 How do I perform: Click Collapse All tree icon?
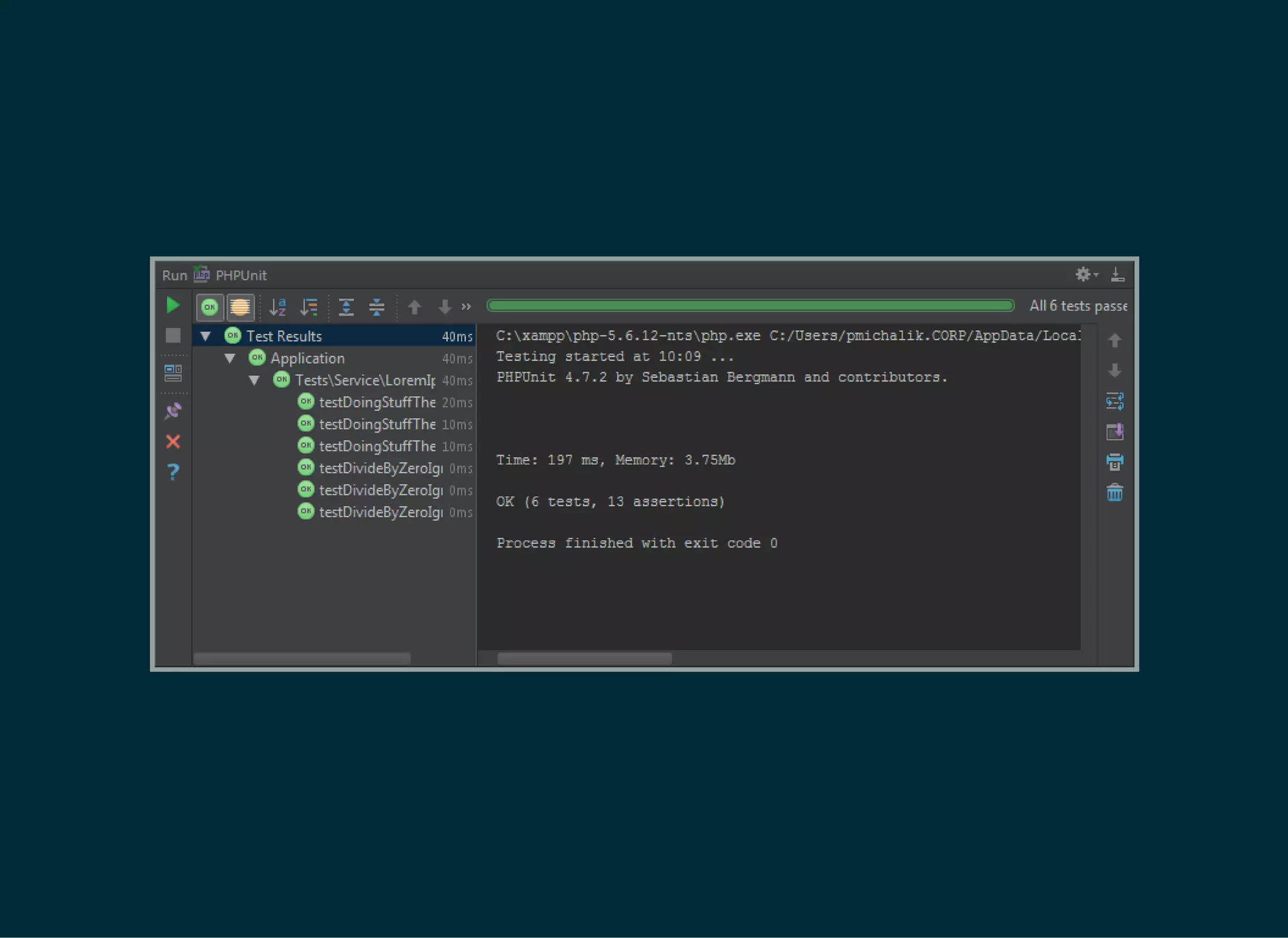[376, 307]
